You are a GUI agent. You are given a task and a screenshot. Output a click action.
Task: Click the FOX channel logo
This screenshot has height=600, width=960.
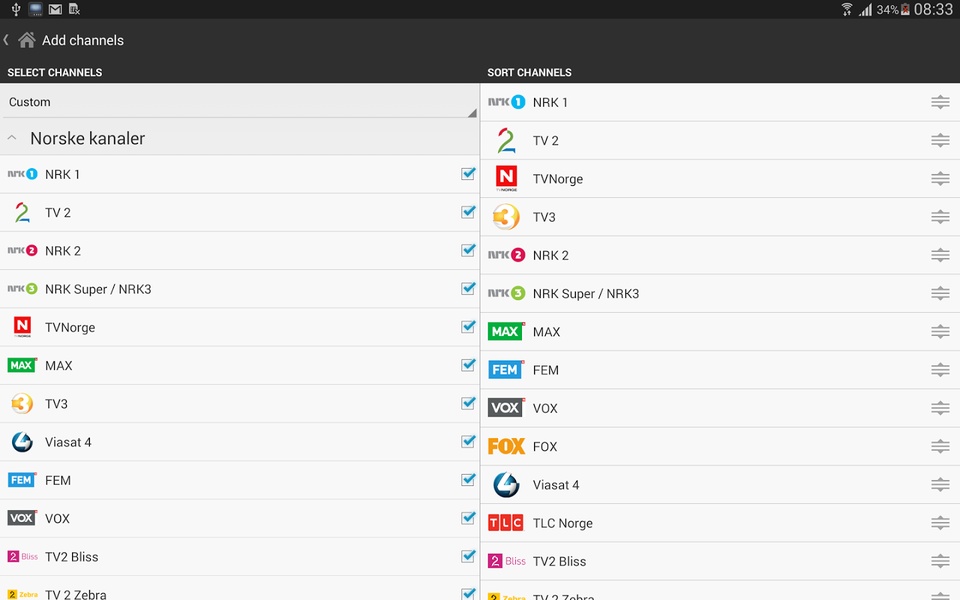[506, 446]
